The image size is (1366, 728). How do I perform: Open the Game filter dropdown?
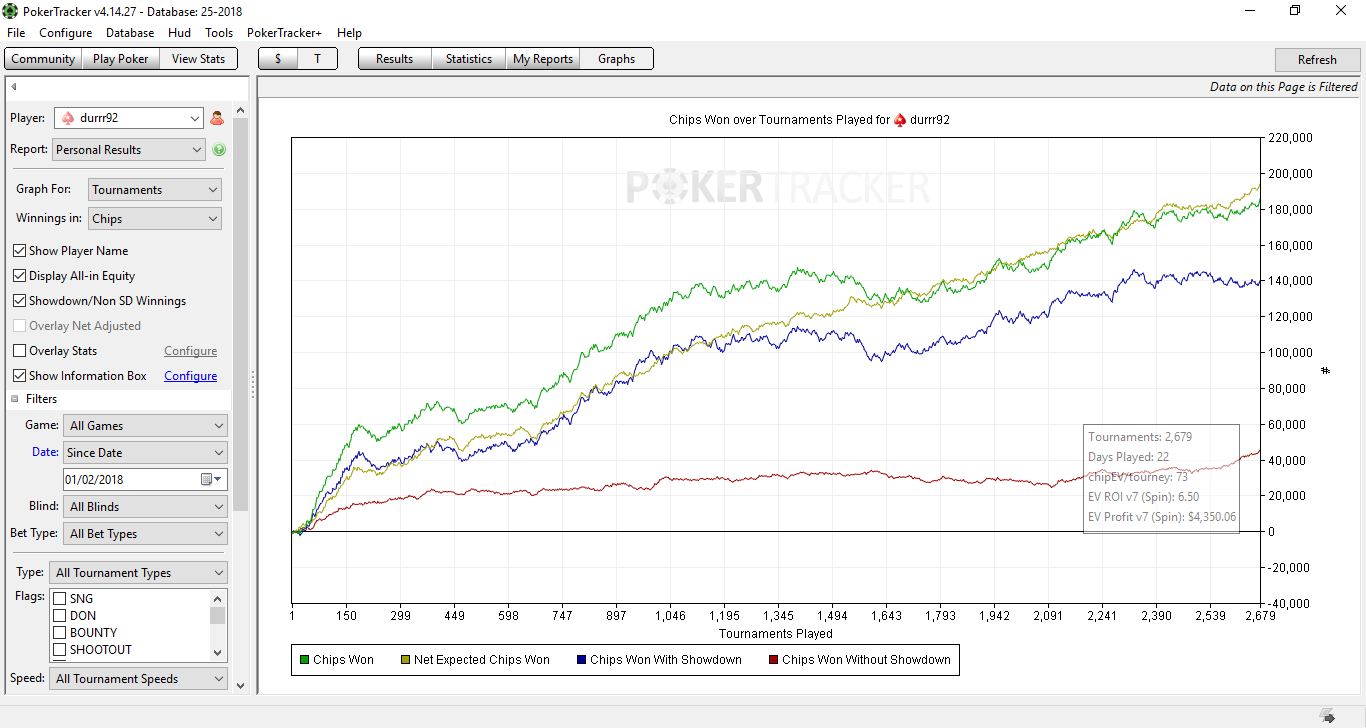click(145, 426)
